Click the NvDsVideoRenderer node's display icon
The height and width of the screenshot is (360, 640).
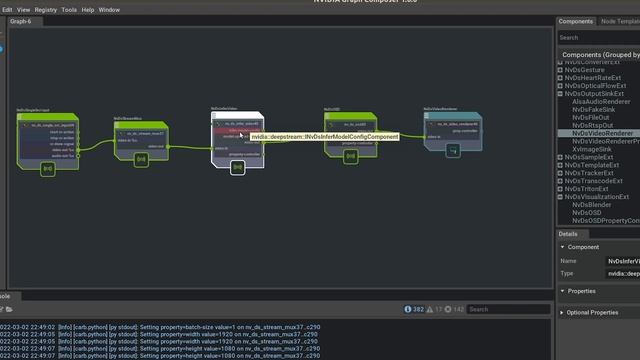pyautogui.click(x=453, y=150)
